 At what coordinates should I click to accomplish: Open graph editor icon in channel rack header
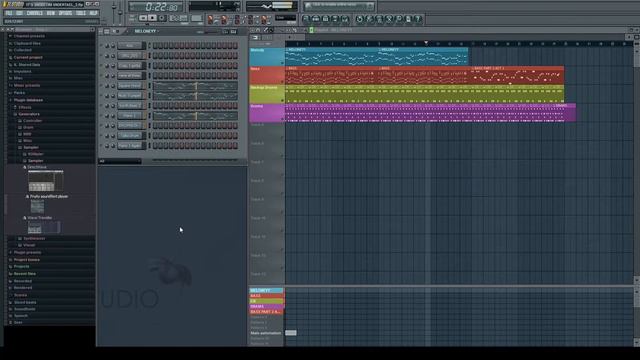(x=225, y=31)
